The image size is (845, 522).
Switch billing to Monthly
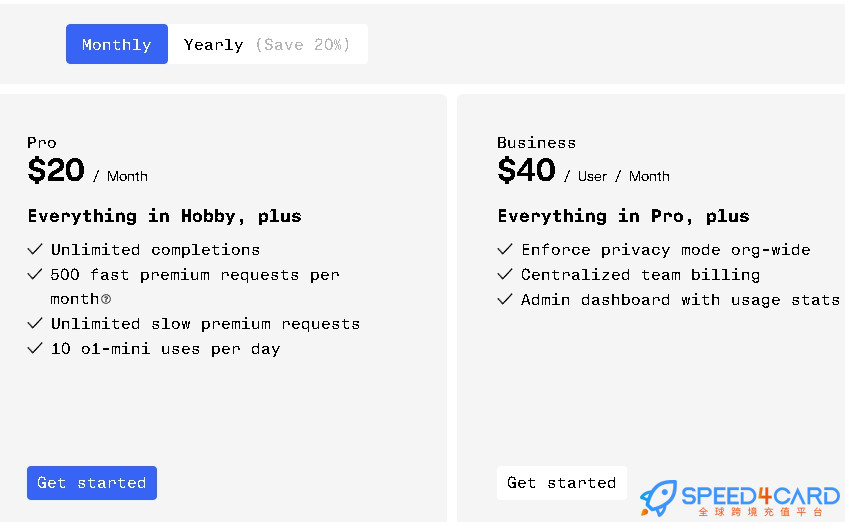click(x=116, y=44)
